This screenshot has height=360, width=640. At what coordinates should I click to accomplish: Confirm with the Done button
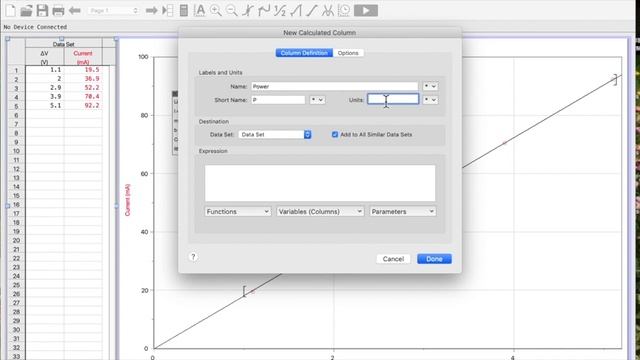tap(434, 259)
